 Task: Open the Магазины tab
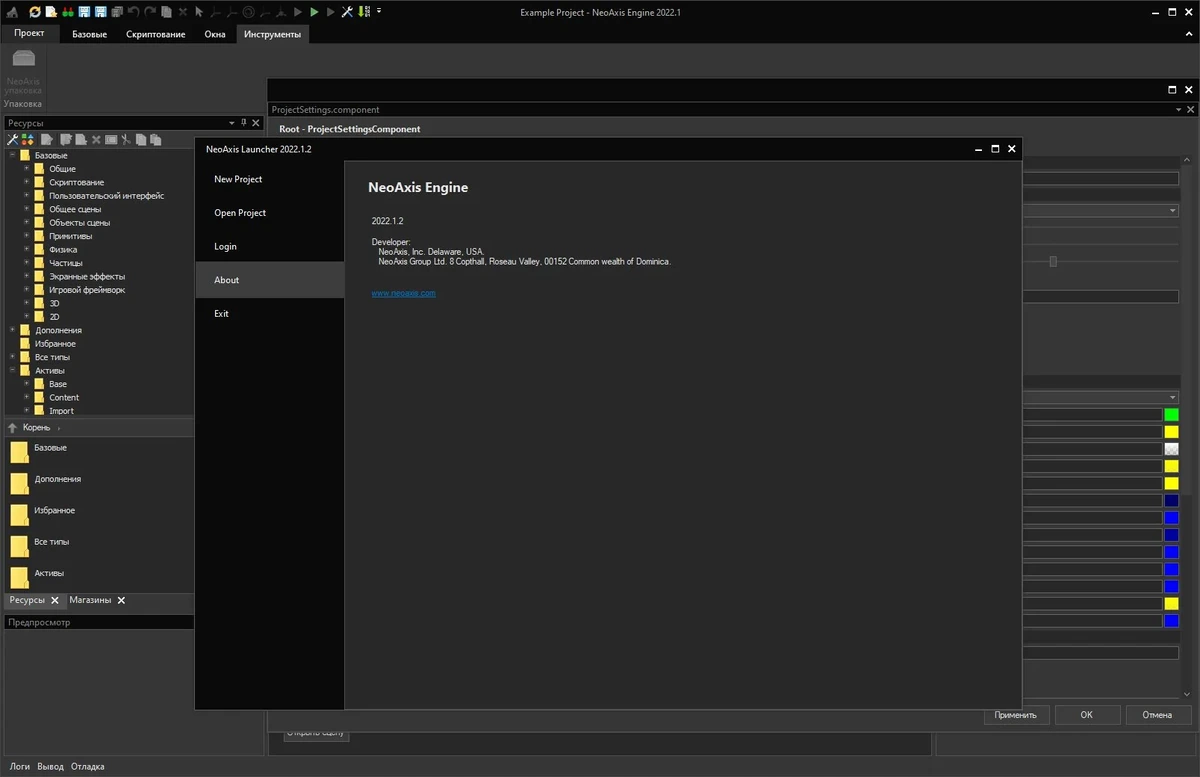click(90, 600)
